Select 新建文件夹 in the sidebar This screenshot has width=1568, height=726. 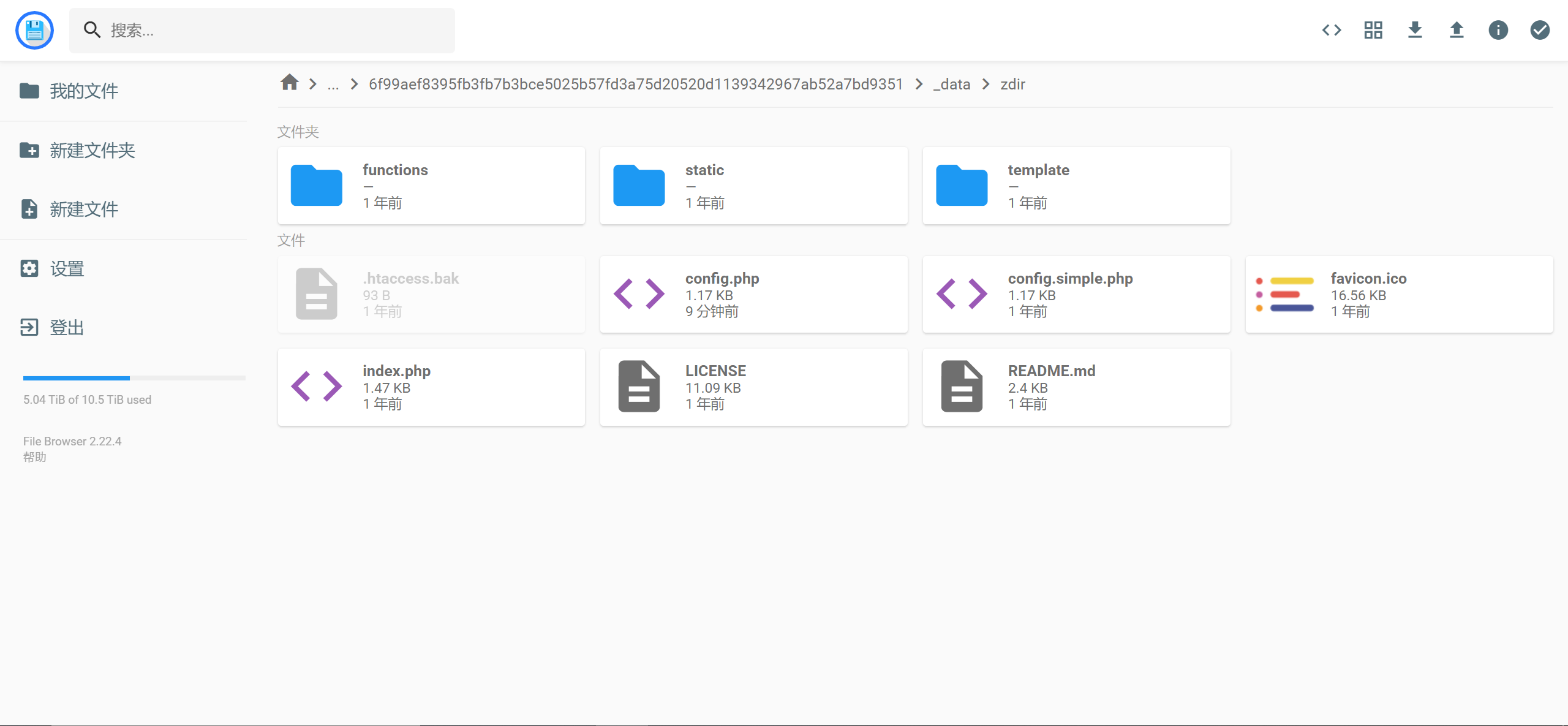point(92,151)
